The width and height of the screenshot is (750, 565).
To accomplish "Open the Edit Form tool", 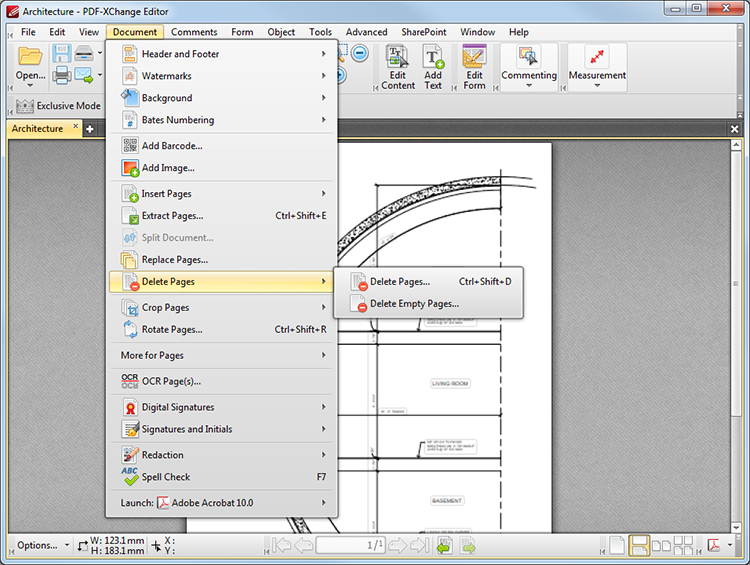I will pyautogui.click(x=474, y=67).
